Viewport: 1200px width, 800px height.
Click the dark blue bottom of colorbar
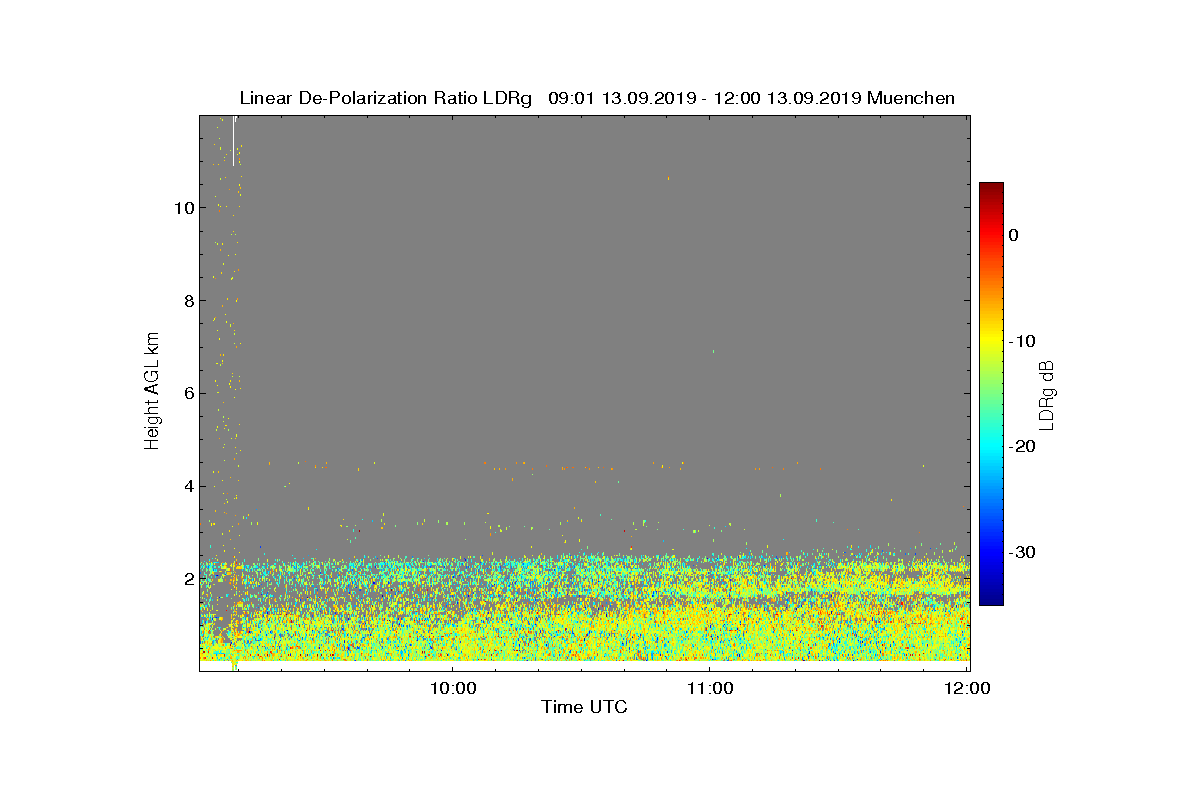(x=991, y=597)
